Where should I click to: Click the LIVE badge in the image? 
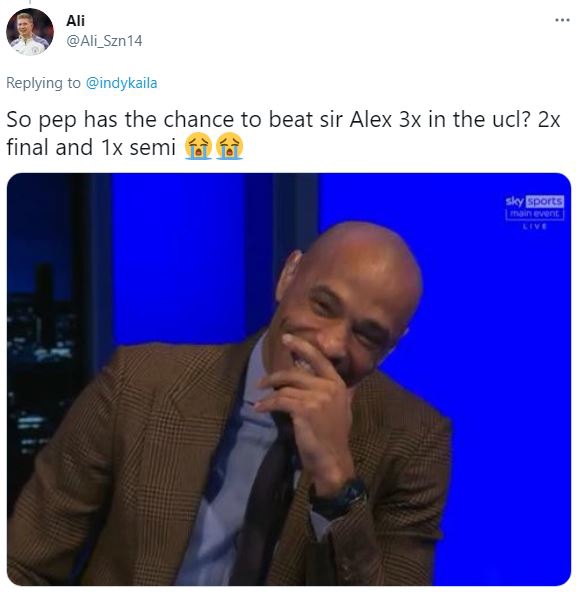click(x=535, y=227)
